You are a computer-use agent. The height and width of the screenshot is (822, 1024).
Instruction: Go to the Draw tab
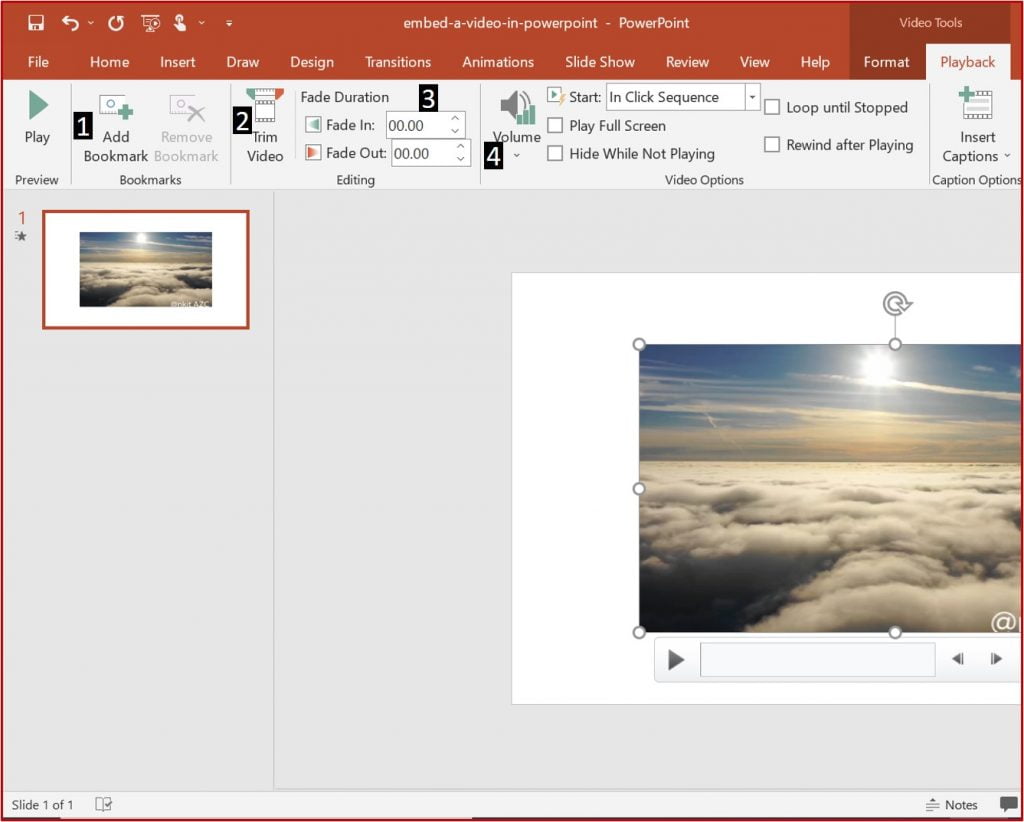242,62
